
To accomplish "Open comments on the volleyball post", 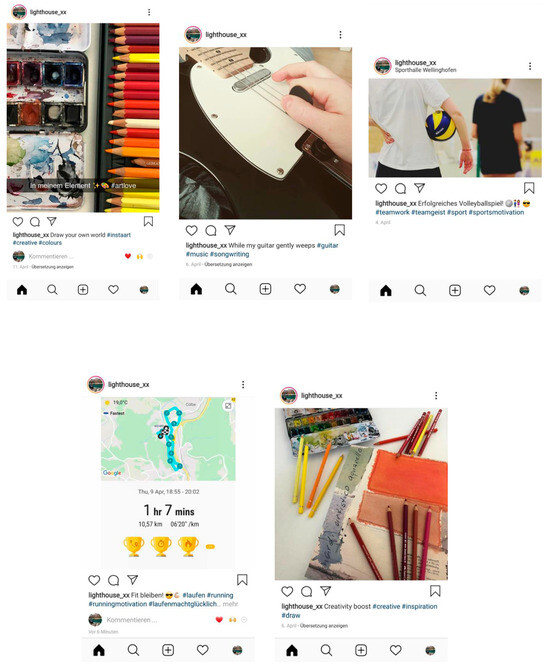I will (x=400, y=189).
